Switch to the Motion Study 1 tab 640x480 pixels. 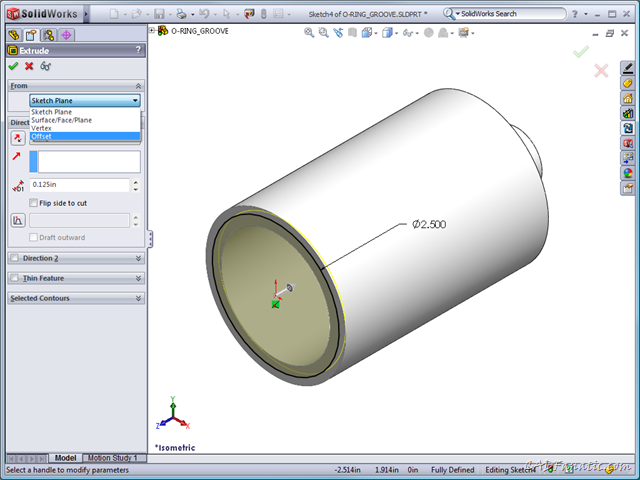pyautogui.click(x=113, y=458)
